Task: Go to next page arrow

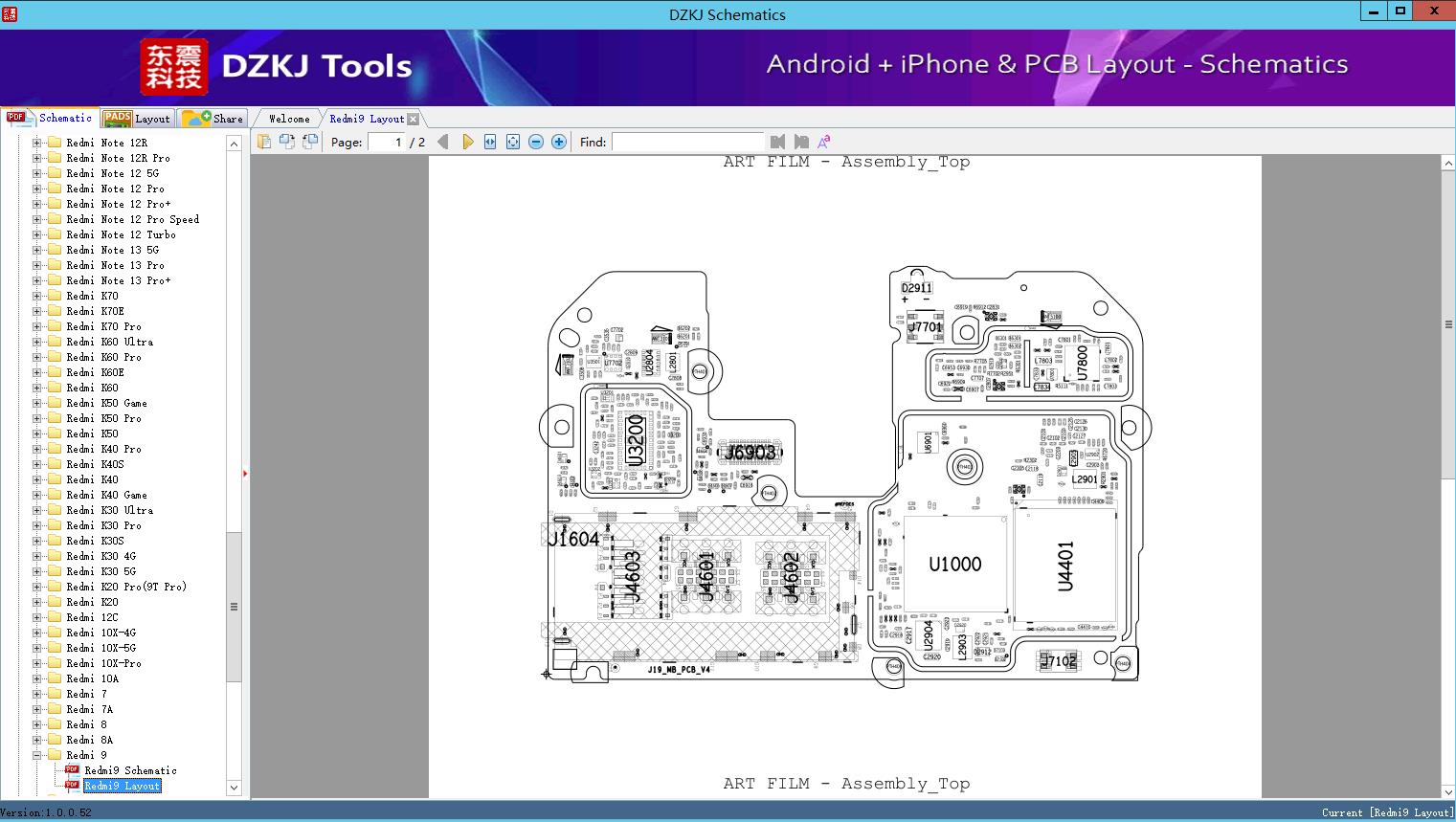Action: click(x=467, y=142)
